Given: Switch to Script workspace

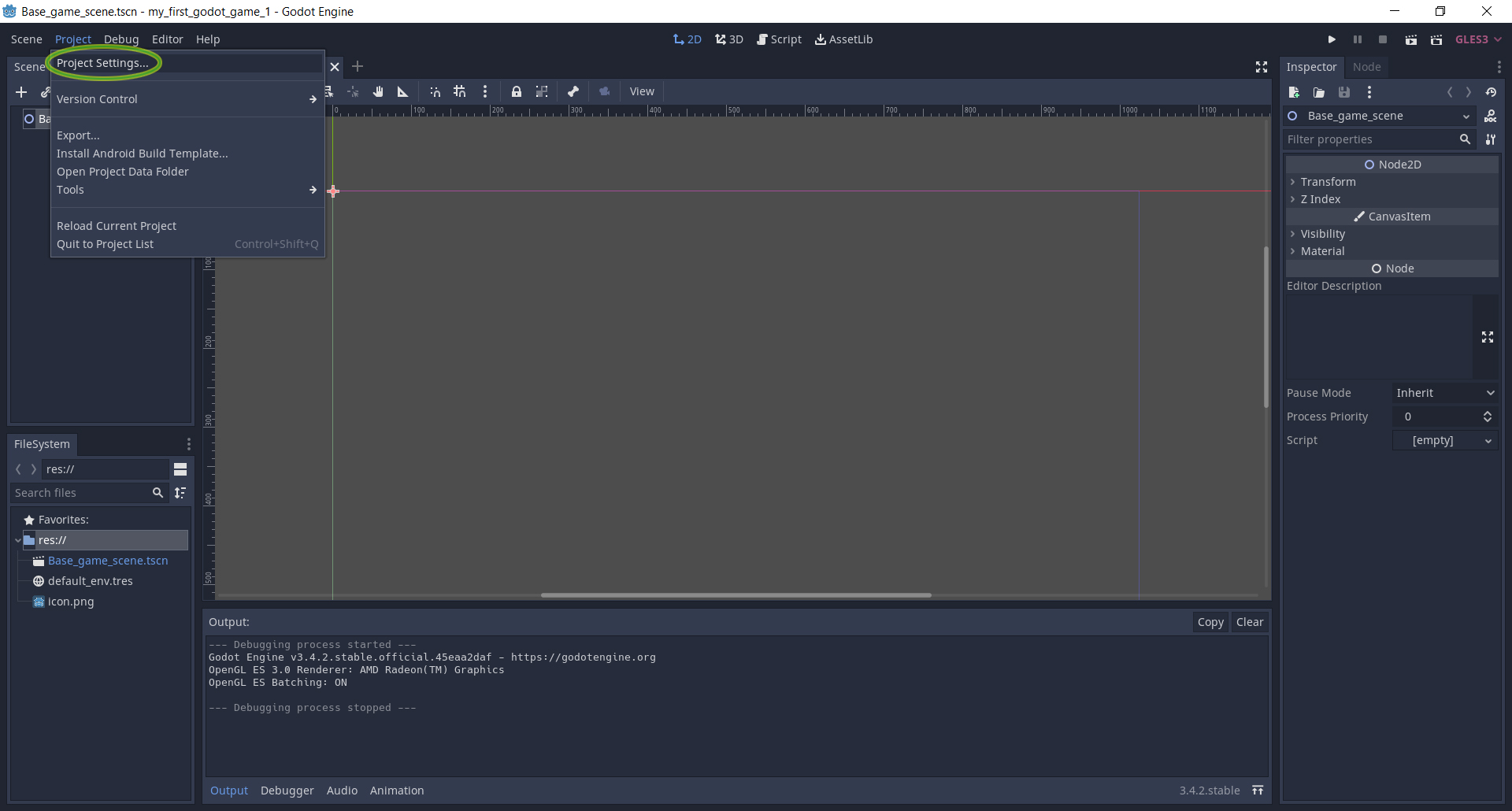Looking at the screenshot, I should tap(779, 39).
